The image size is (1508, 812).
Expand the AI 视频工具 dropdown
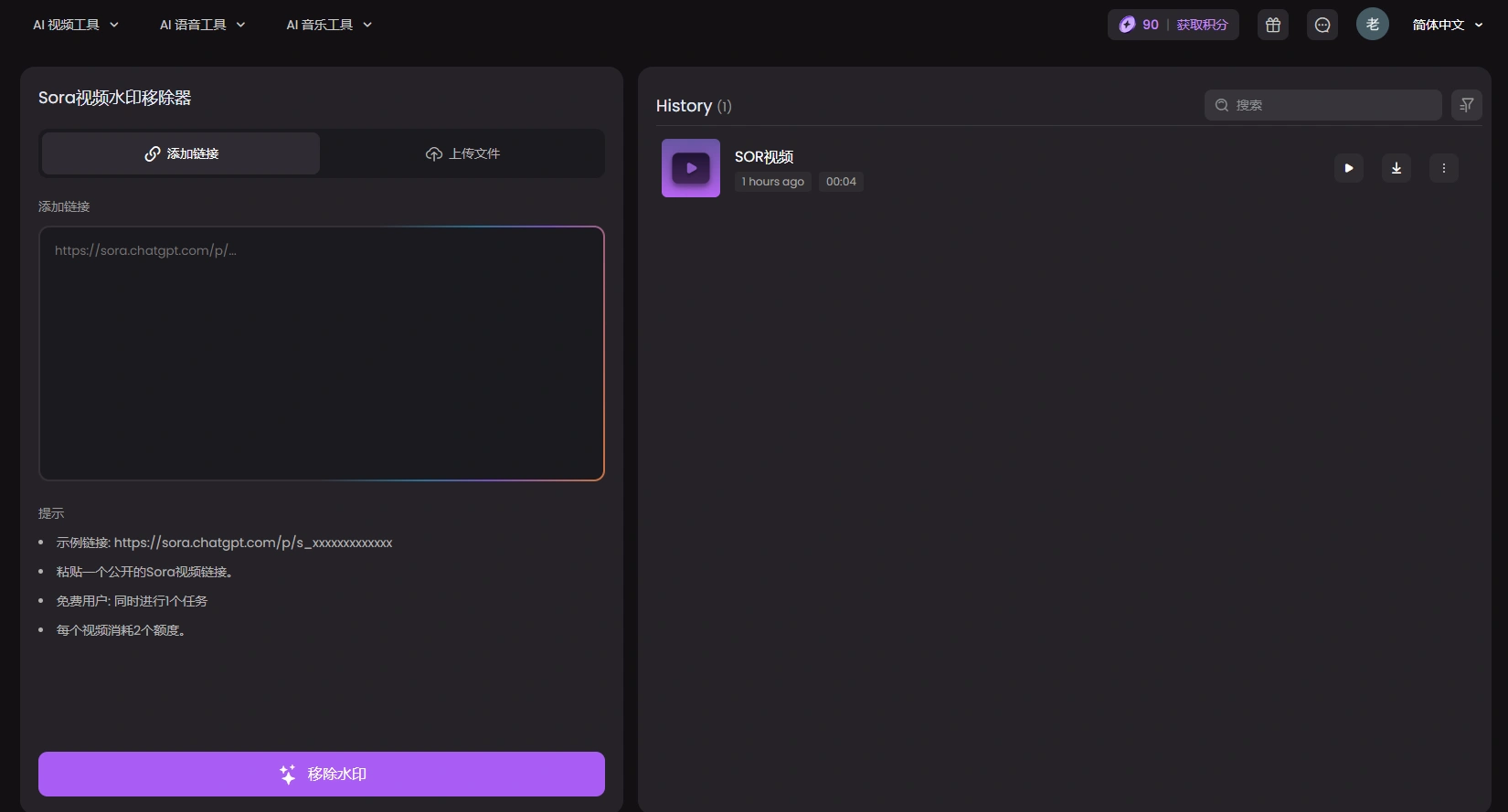pos(76,25)
